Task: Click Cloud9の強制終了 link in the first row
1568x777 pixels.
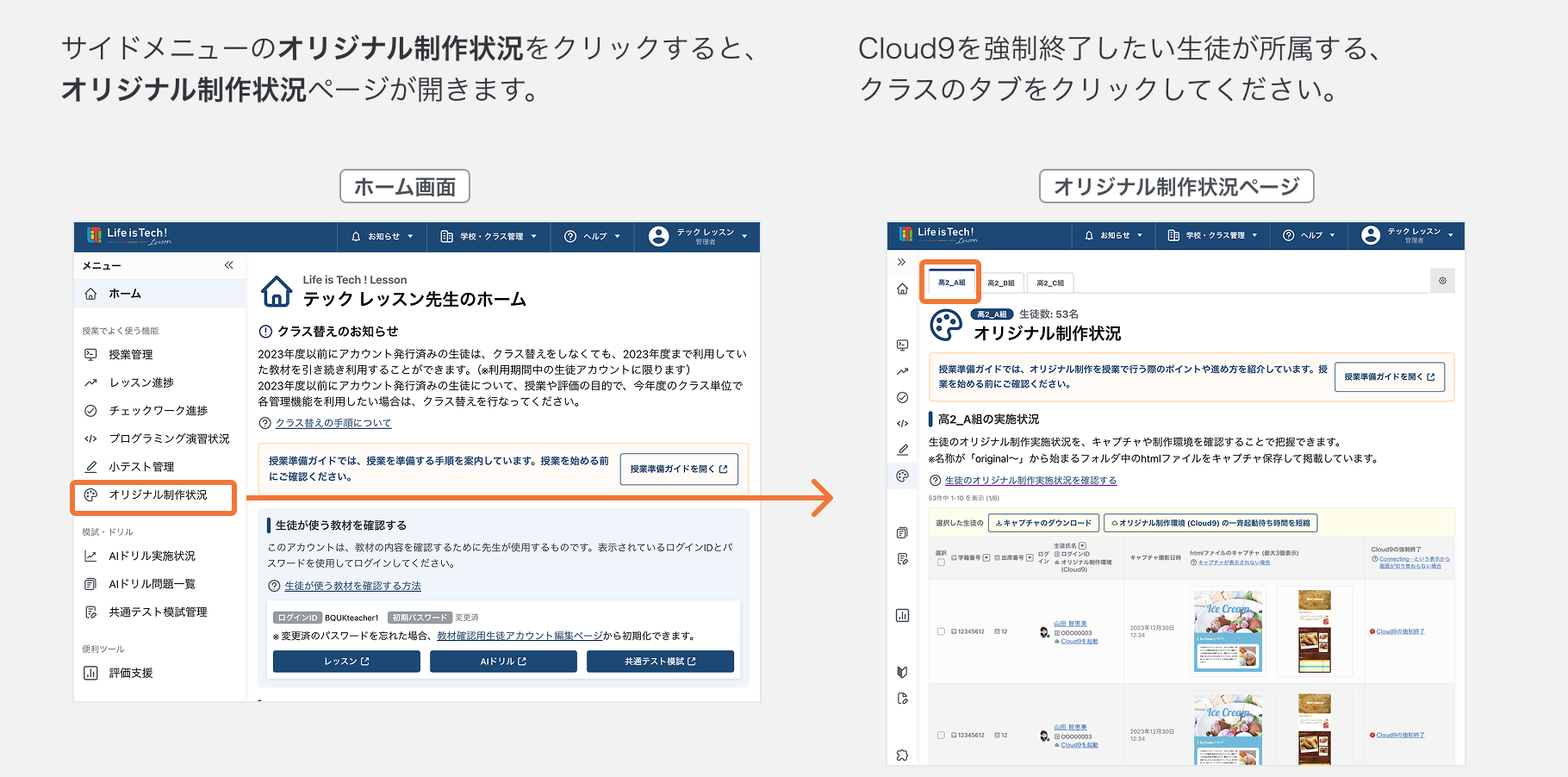Action: 1400,631
